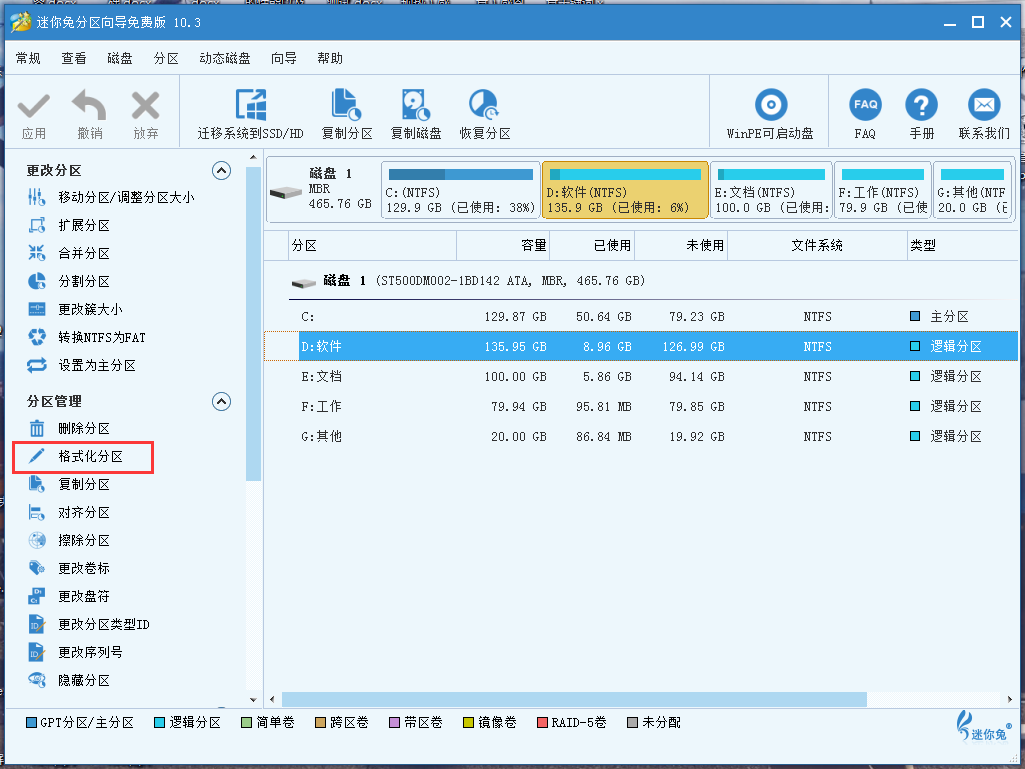The width and height of the screenshot is (1025, 769).
Task: Select the E:文档 partition row
Action: 641,376
